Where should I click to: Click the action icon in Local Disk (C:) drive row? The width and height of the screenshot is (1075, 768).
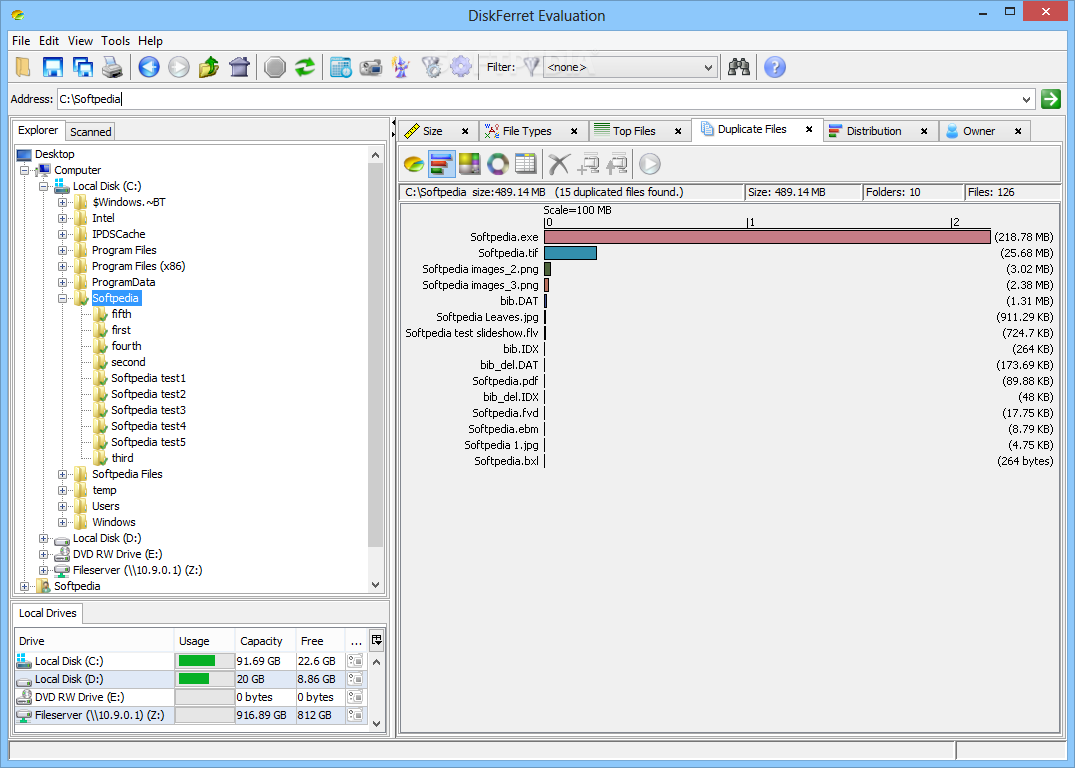tap(355, 661)
